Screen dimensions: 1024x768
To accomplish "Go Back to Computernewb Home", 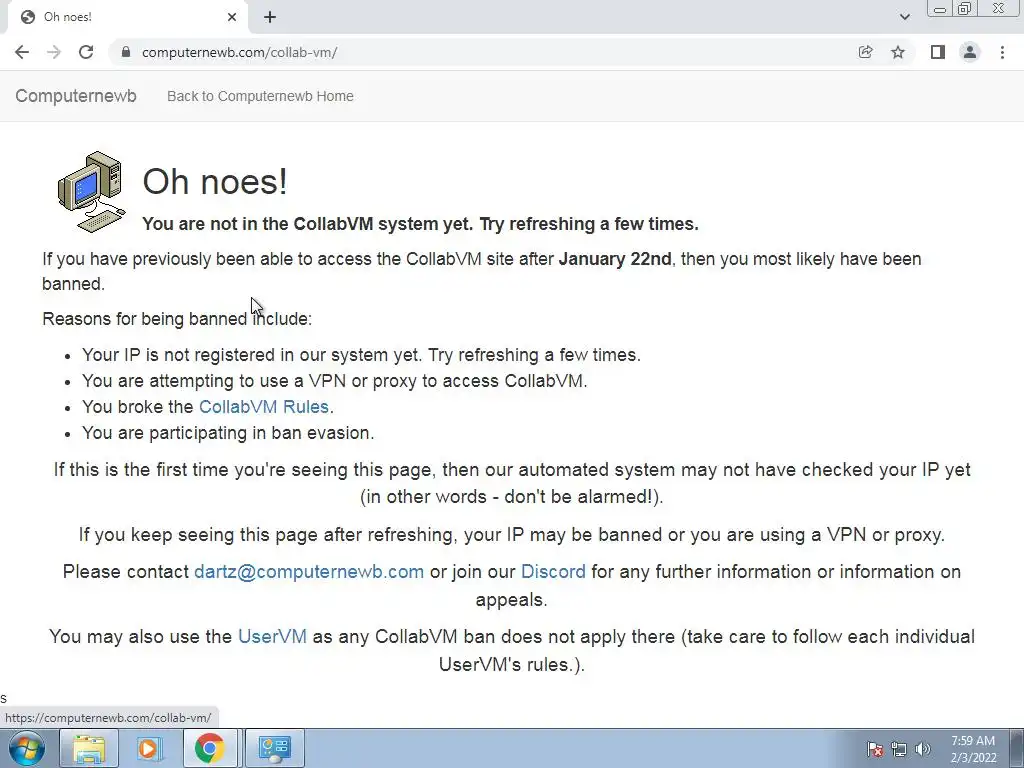I will tap(260, 96).
